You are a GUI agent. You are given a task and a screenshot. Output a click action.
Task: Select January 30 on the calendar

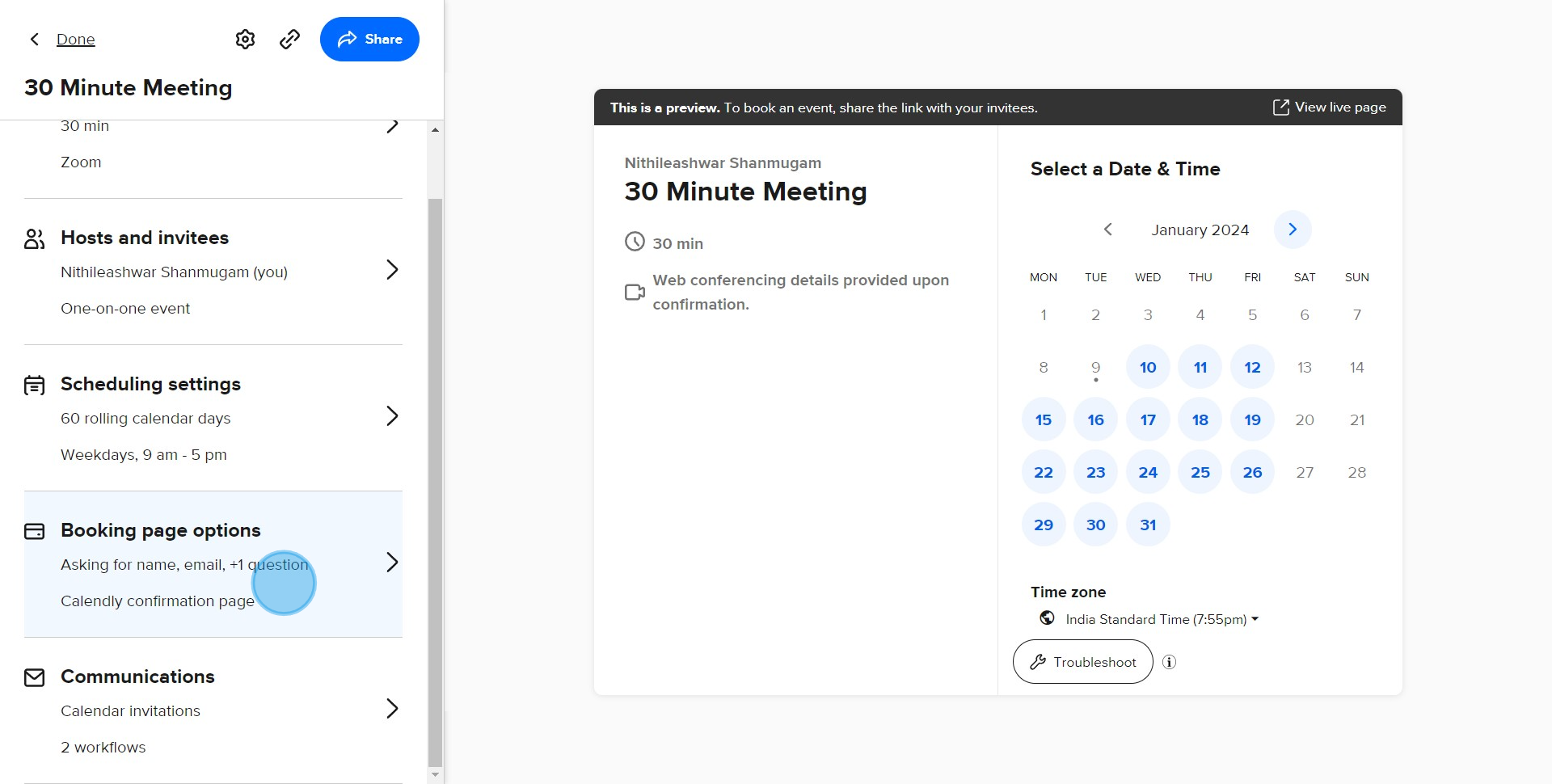click(1095, 525)
